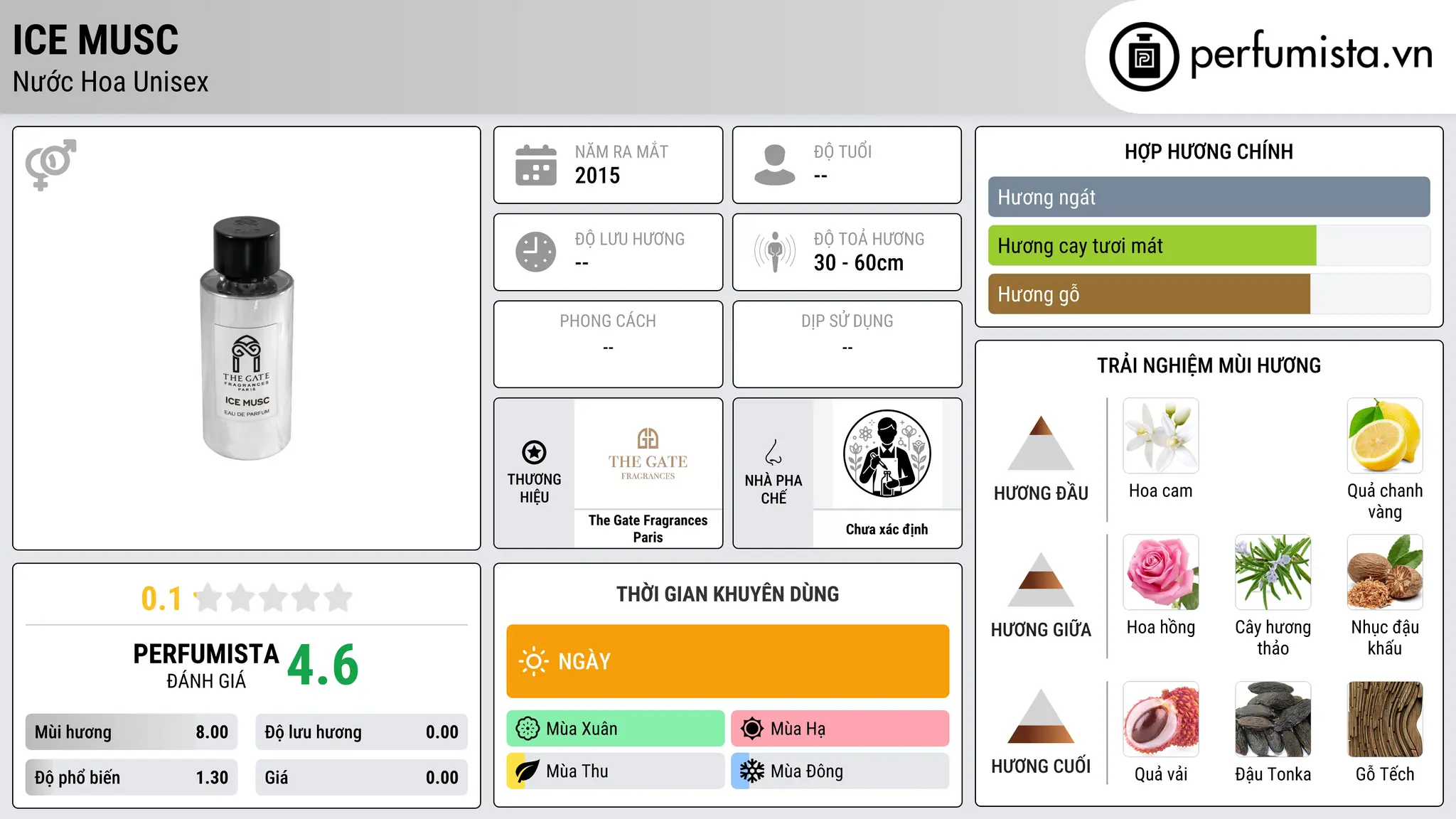Viewport: 1456px width, 819px height.
Task: Click the unisex gender symbol icon
Action: (50, 165)
